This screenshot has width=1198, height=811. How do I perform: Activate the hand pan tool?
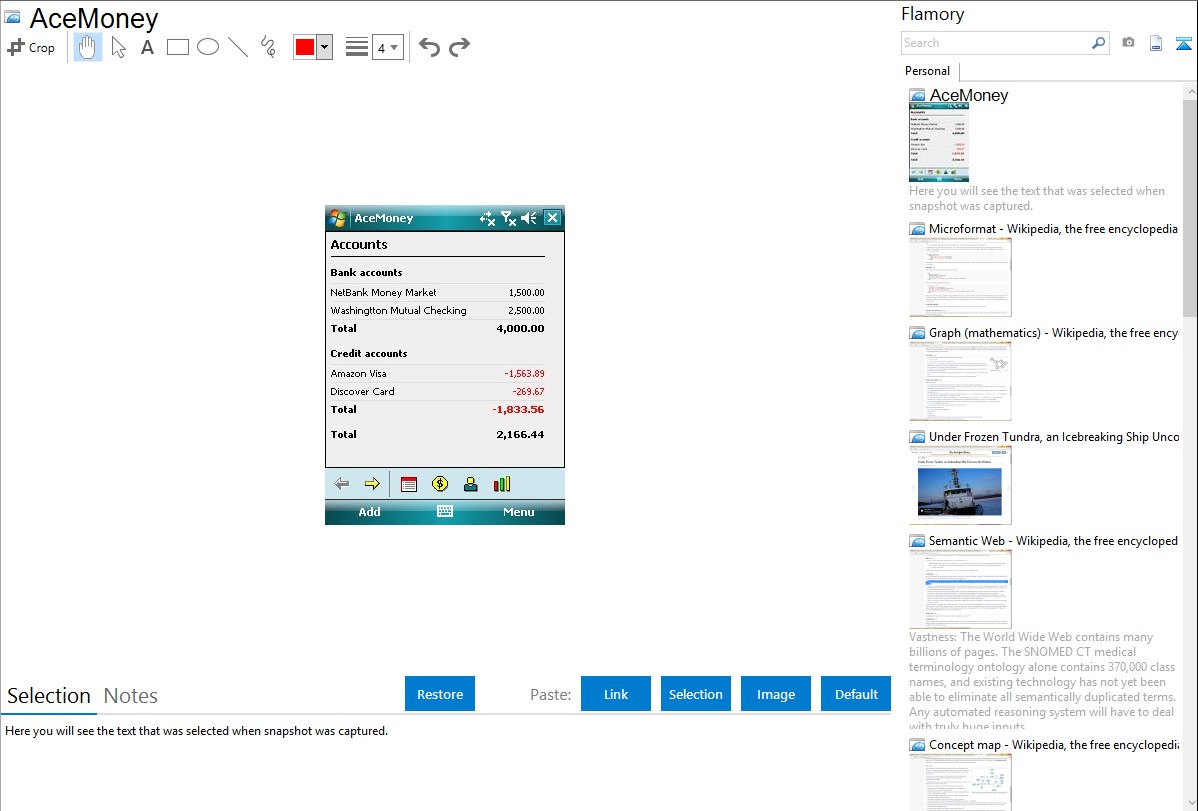pyautogui.click(x=88, y=47)
